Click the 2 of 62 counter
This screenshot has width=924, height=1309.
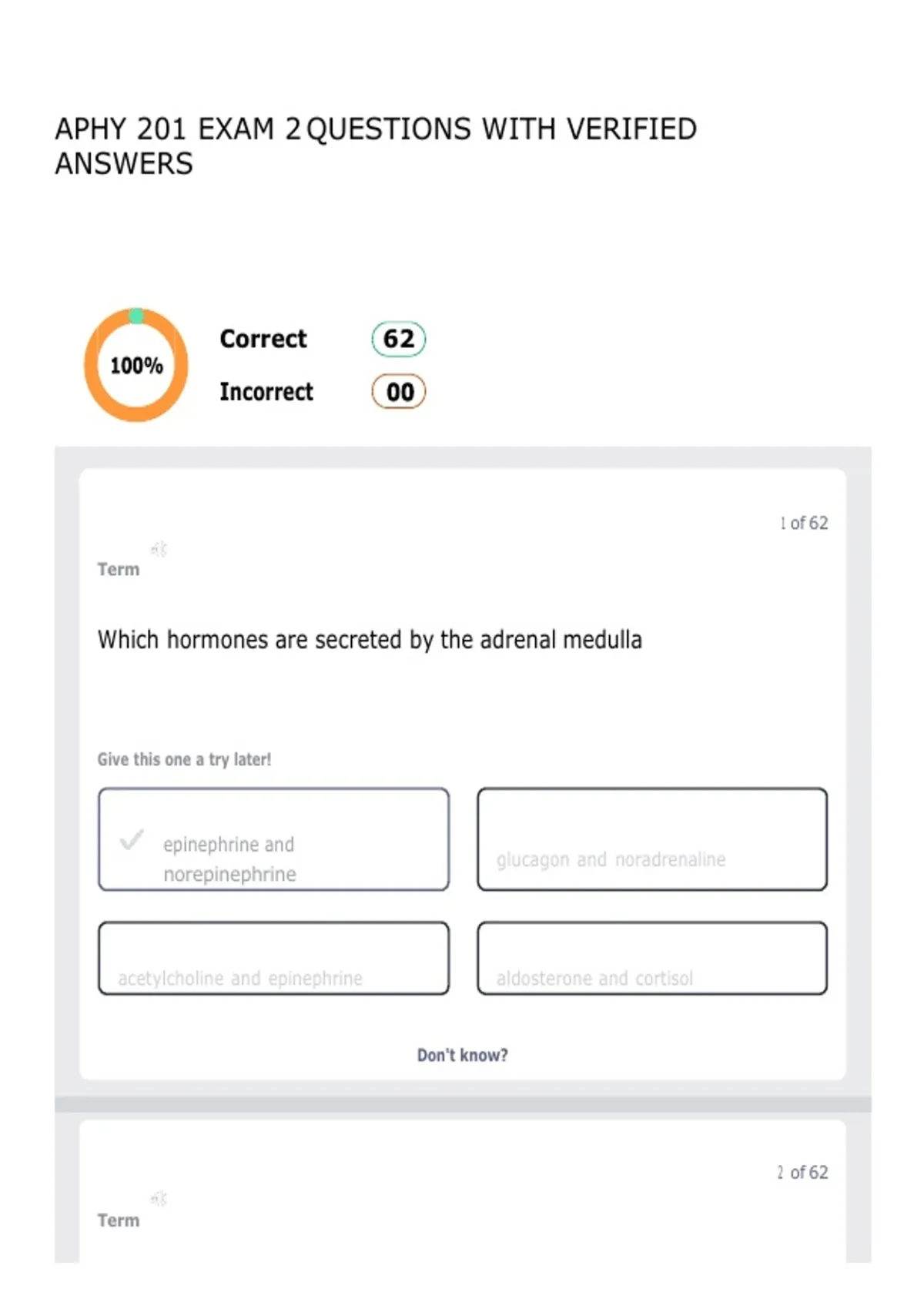pyautogui.click(x=802, y=1172)
